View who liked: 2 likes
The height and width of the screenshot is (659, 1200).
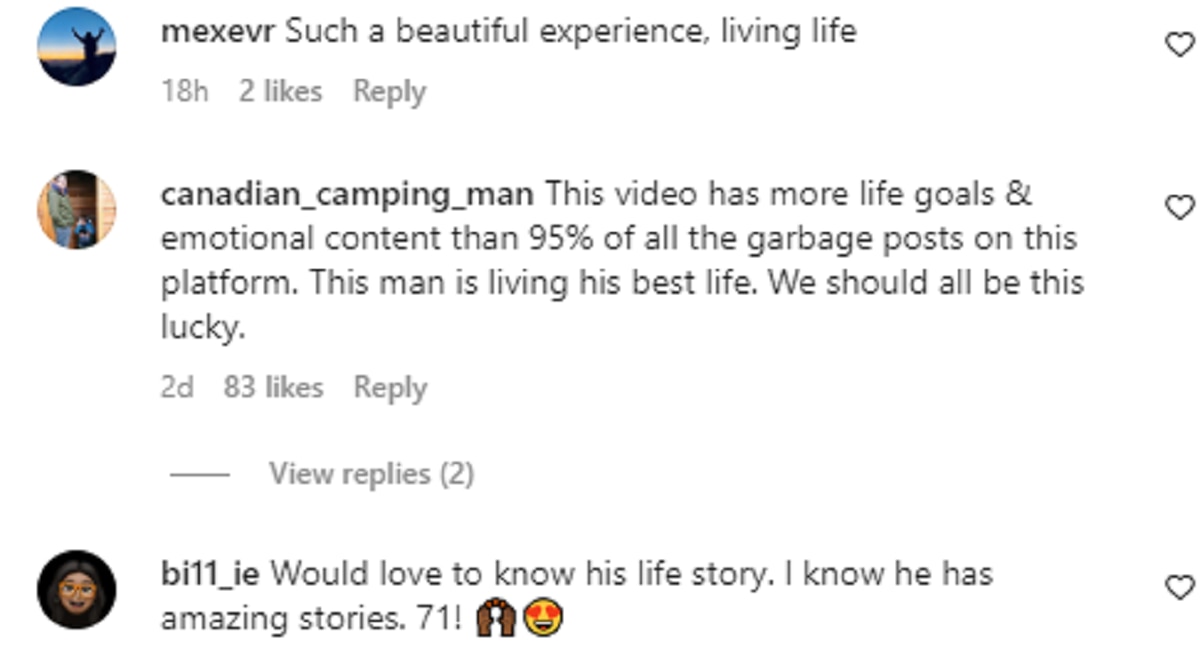coord(280,92)
